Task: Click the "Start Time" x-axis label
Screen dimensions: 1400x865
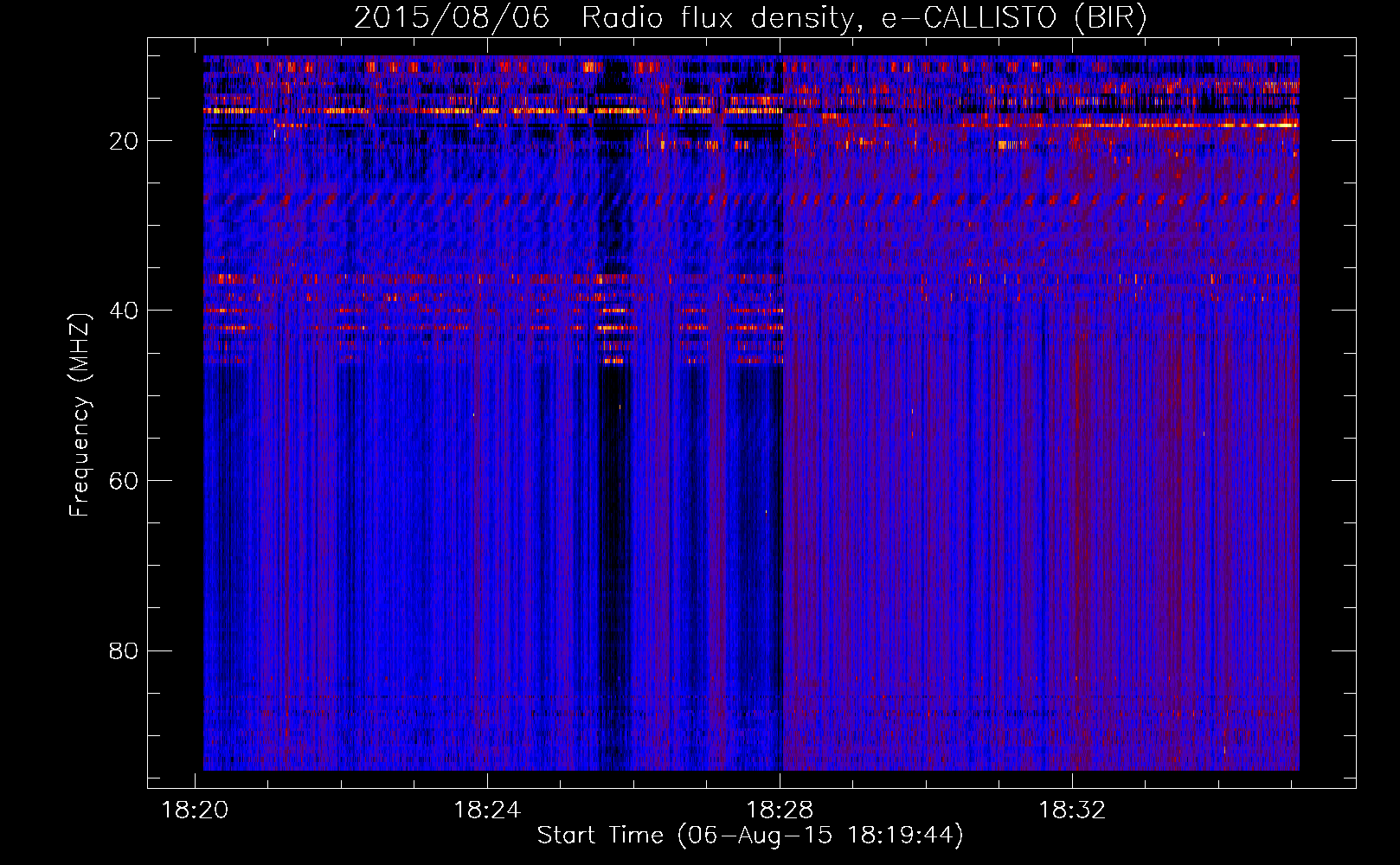Action: [750, 835]
